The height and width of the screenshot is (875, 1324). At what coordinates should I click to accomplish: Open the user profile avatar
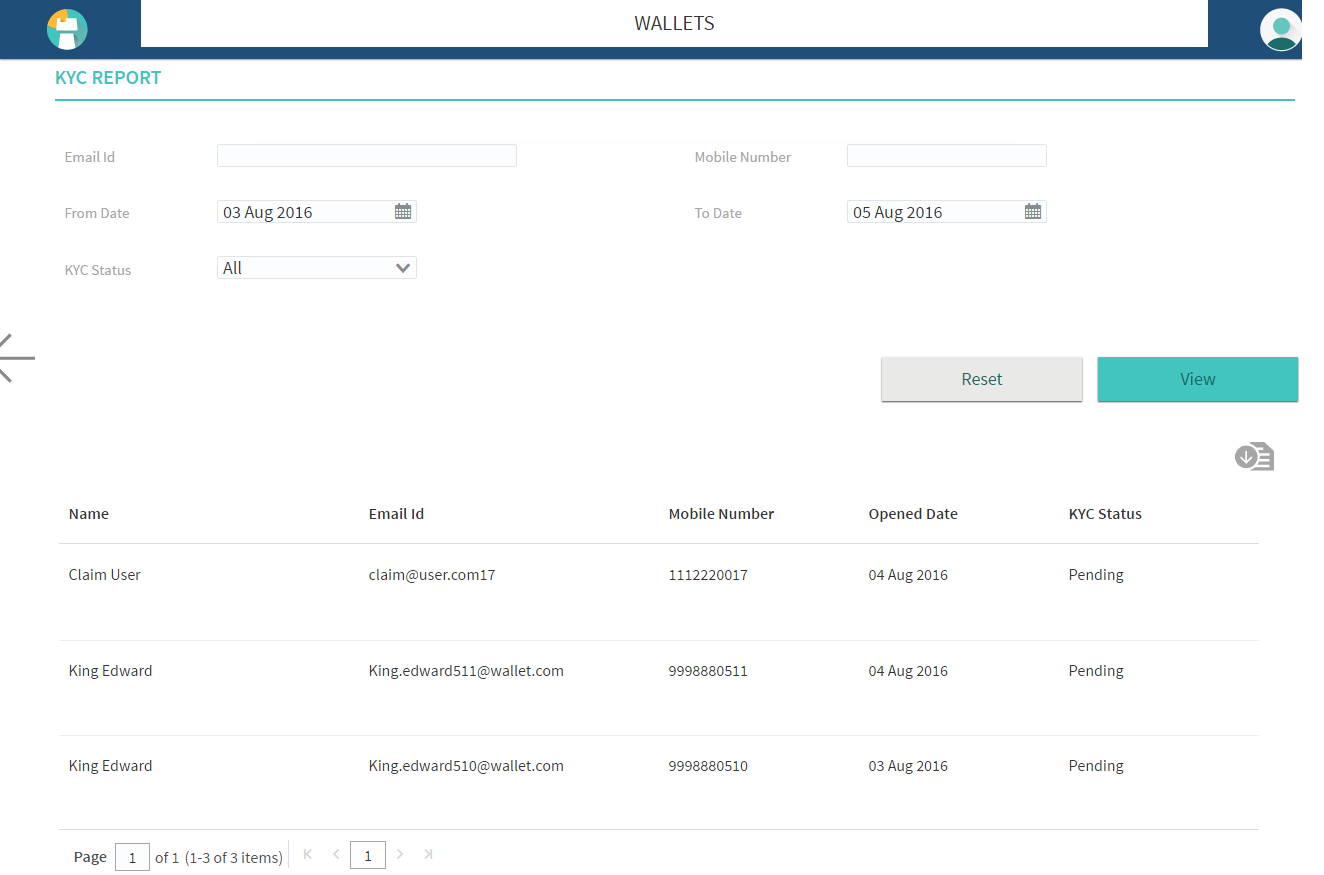(x=1280, y=29)
